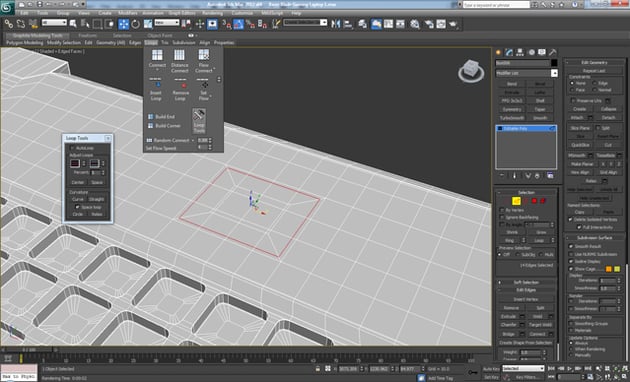Click the Select by Name toolbar icon
This screenshot has height=382, width=630.
[85, 24]
